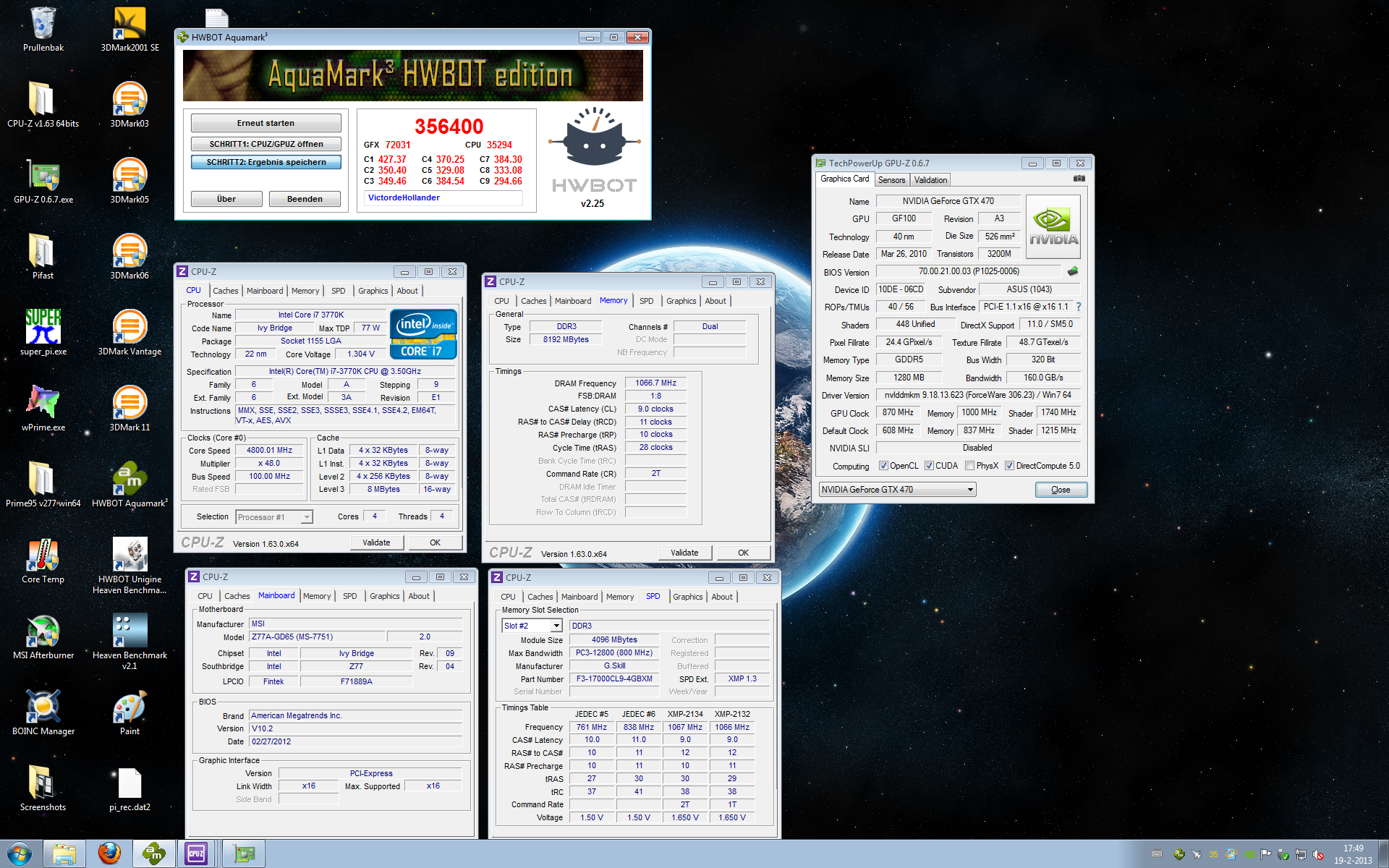The height and width of the screenshot is (868, 1389).
Task: Click the 356400 score in Aquamark
Action: (x=449, y=127)
